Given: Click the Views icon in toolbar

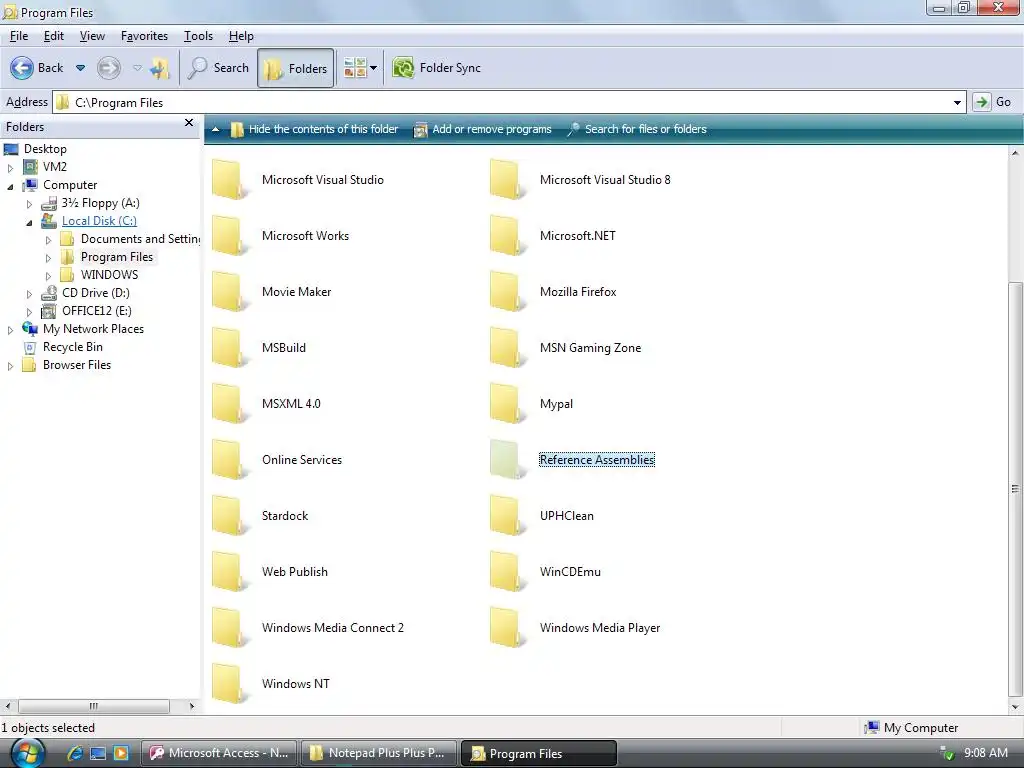Looking at the screenshot, I should coord(355,68).
